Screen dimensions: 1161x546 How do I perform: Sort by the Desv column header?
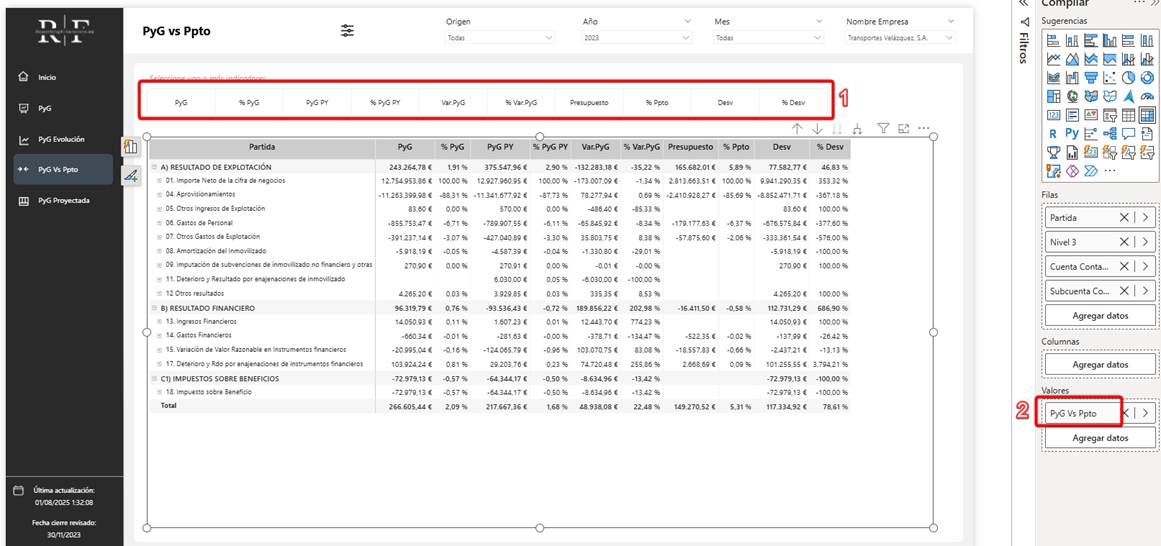[x=783, y=147]
